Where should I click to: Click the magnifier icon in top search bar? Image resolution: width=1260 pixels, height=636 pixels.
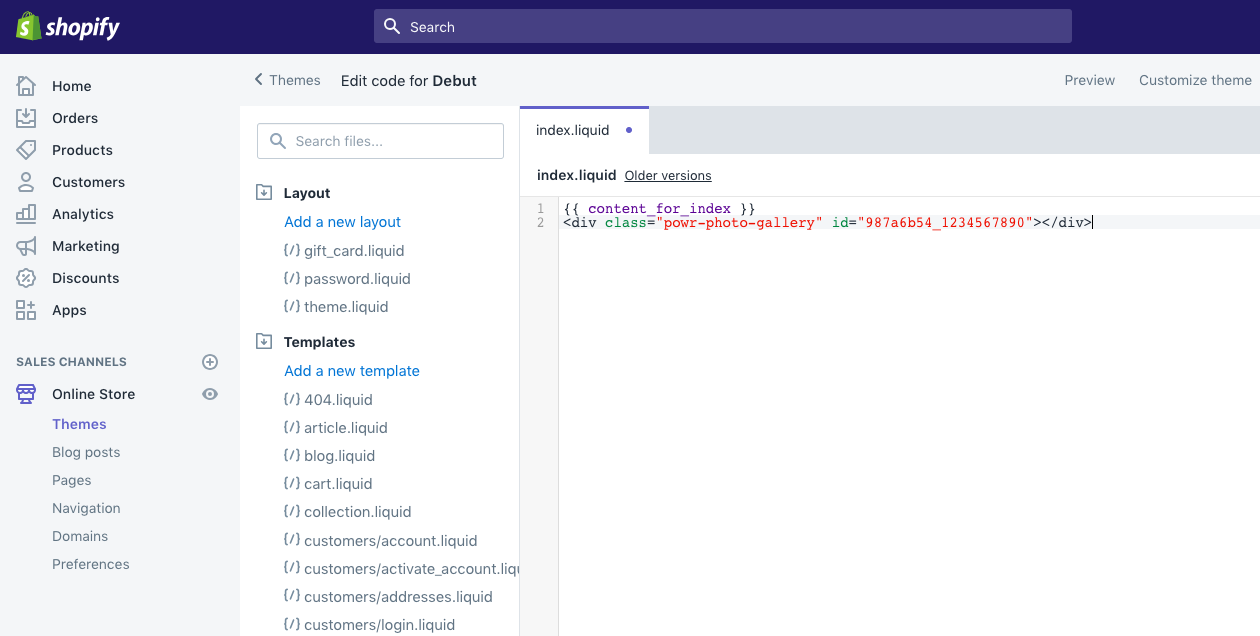coord(392,26)
